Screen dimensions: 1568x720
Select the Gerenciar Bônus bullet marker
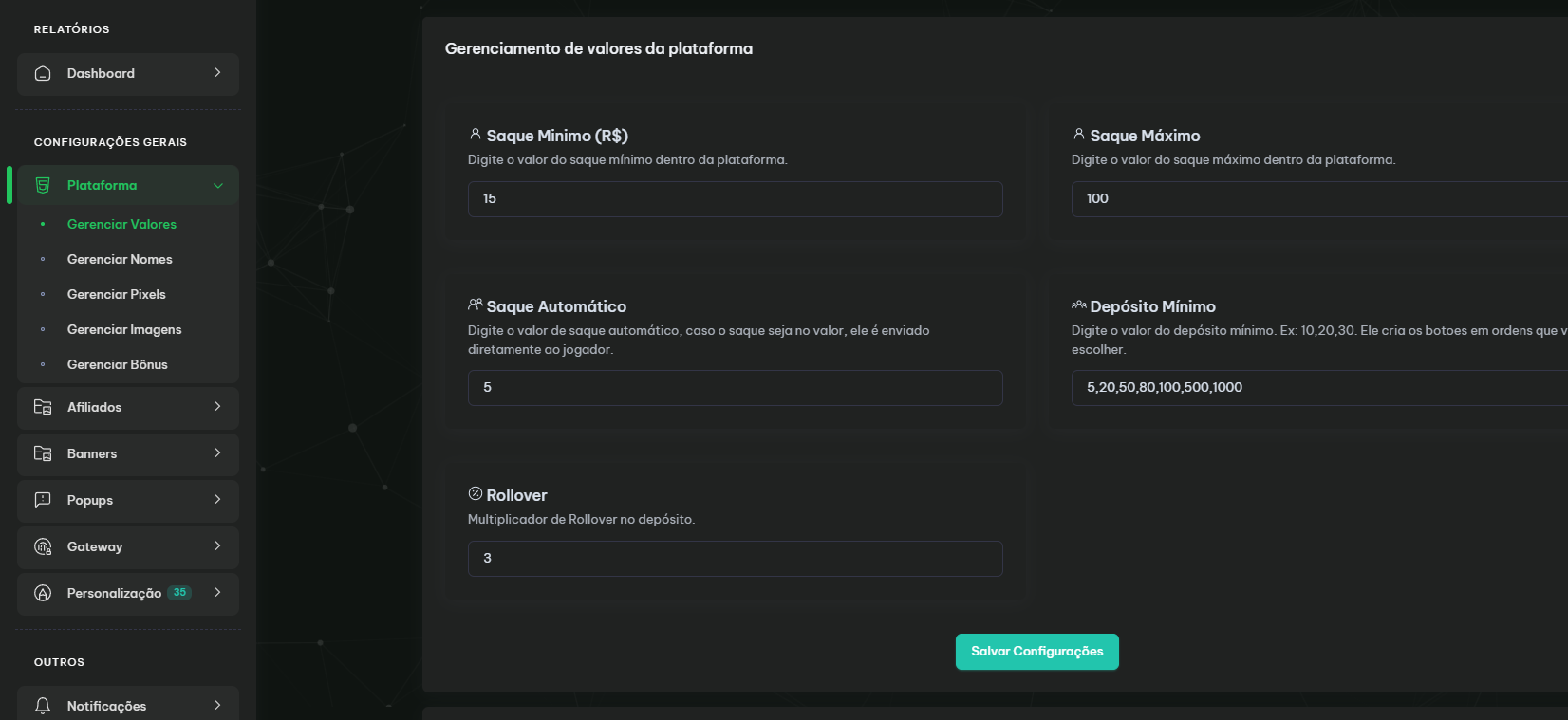pos(44,364)
